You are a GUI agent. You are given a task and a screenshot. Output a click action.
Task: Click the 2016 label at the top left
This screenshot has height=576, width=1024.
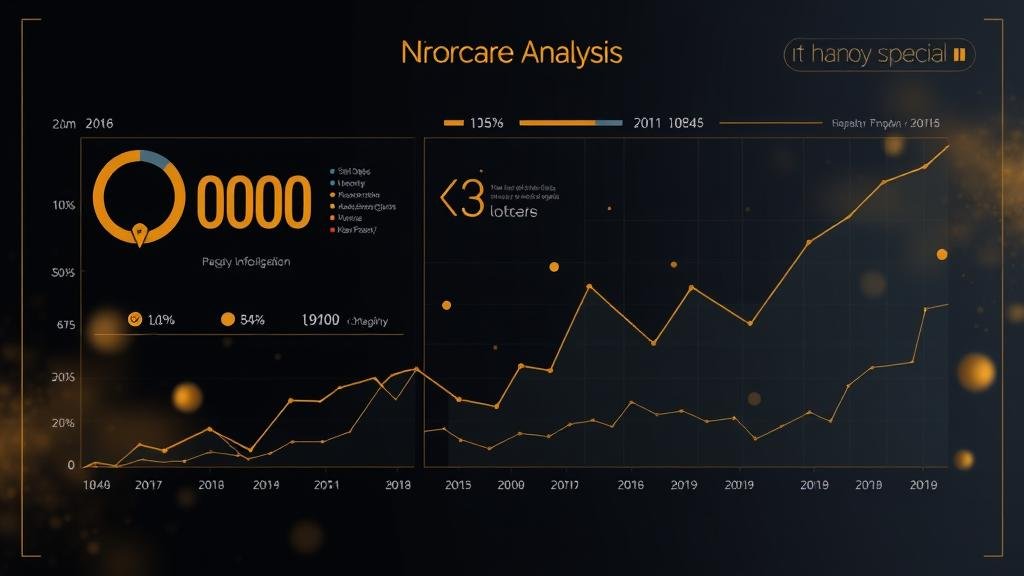tap(99, 123)
